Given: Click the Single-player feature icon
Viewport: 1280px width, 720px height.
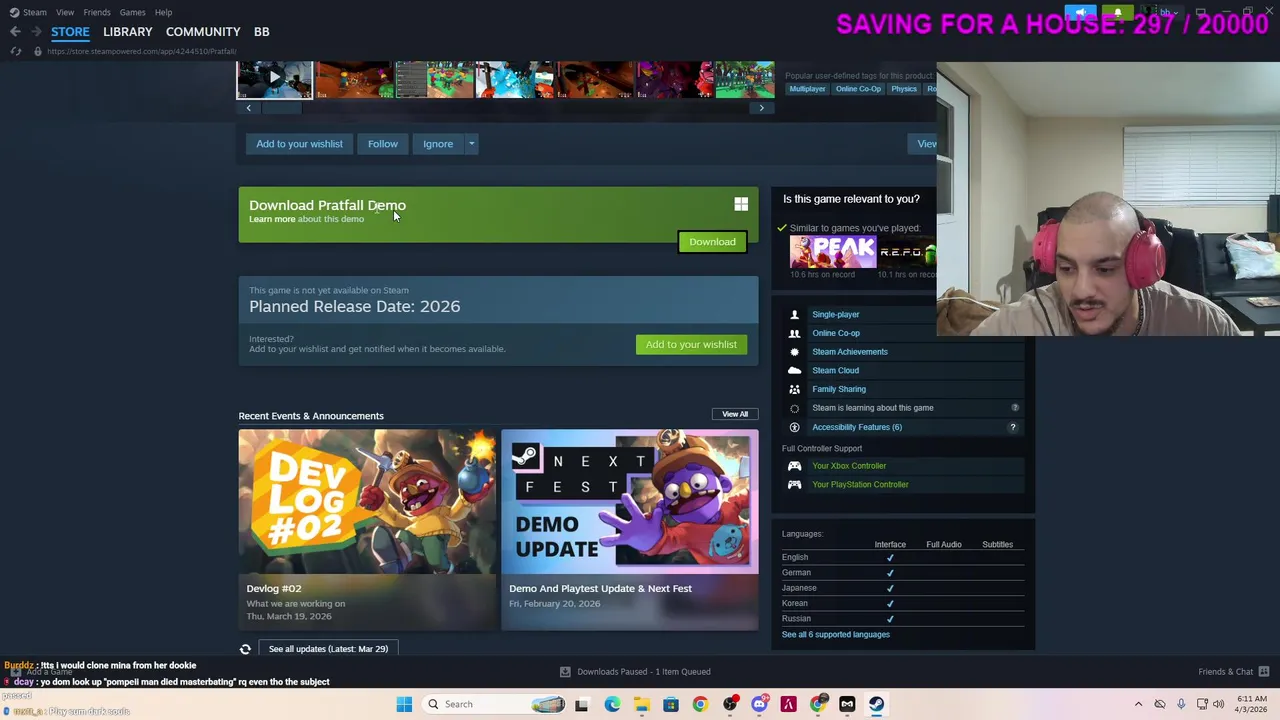Looking at the screenshot, I should coord(794,315).
